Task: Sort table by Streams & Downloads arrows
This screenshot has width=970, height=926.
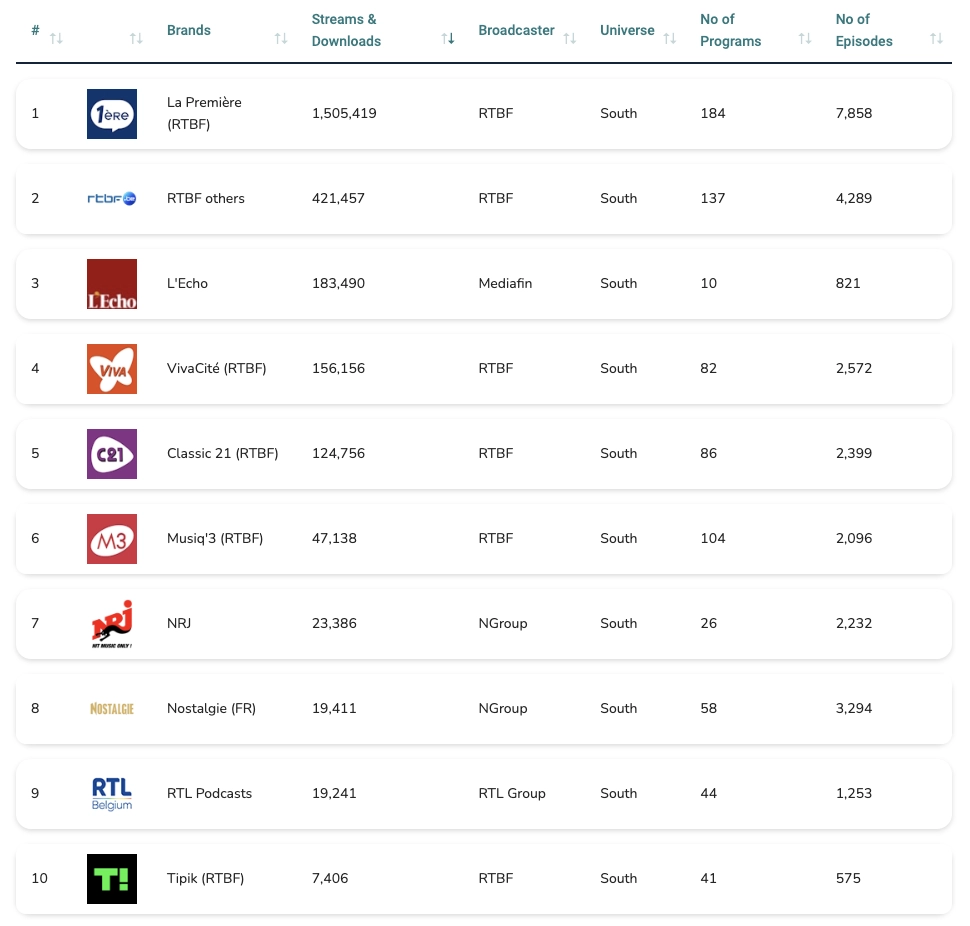Action: pos(448,38)
